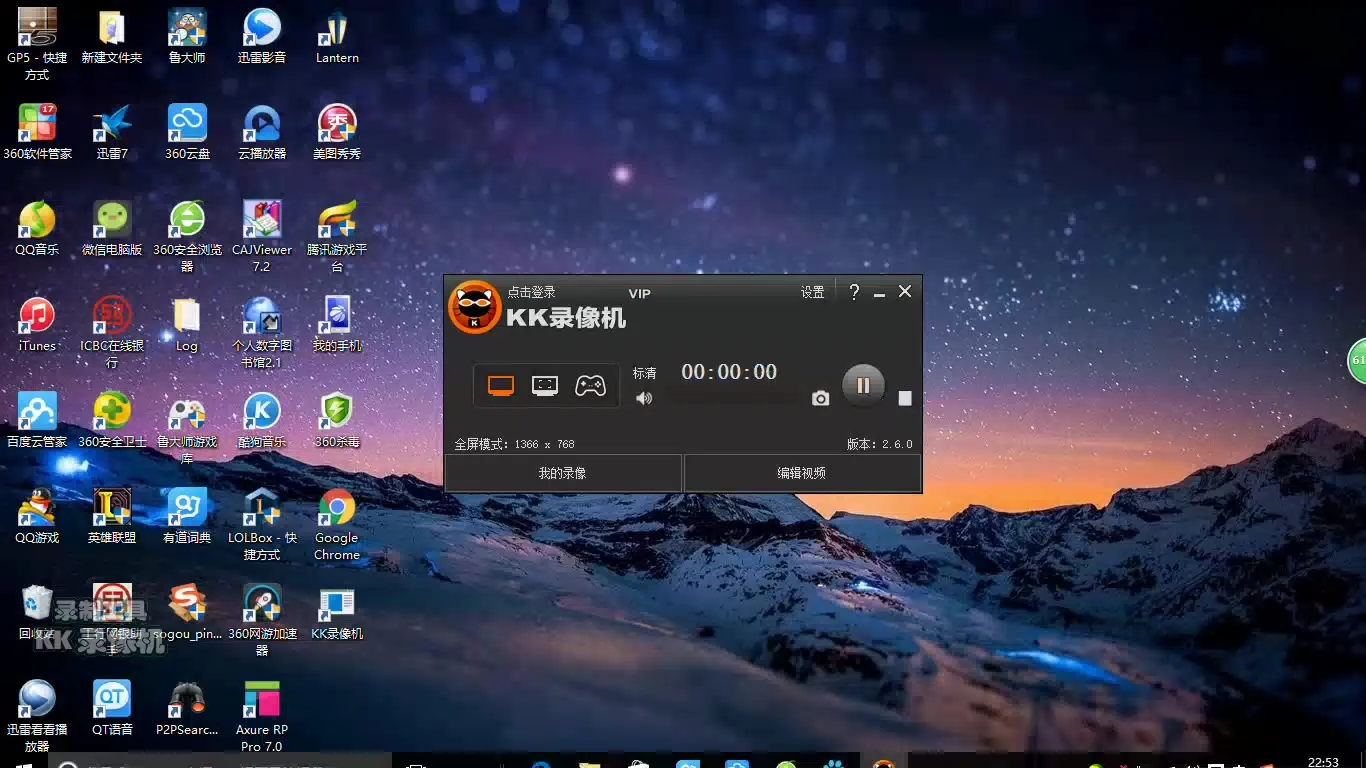Select the 360云盘 desktop icon
Image resolution: width=1366 pixels, height=768 pixels.
point(187,132)
